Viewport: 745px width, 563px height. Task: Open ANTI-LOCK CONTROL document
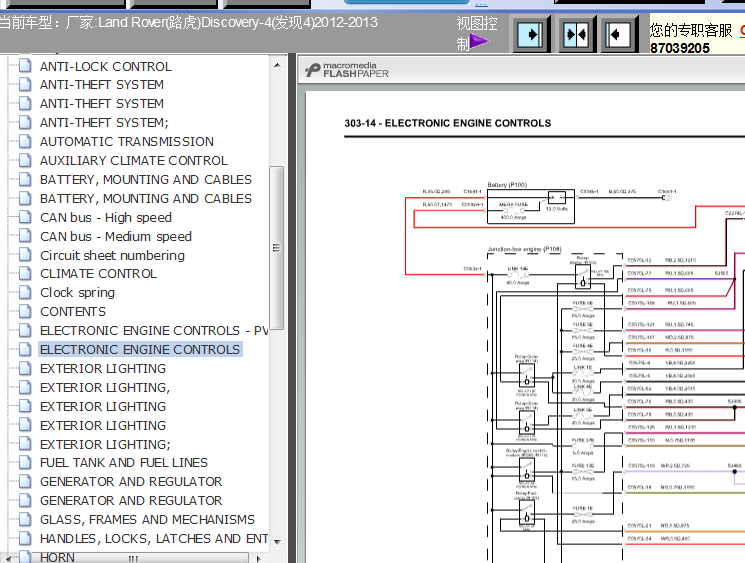pos(105,67)
